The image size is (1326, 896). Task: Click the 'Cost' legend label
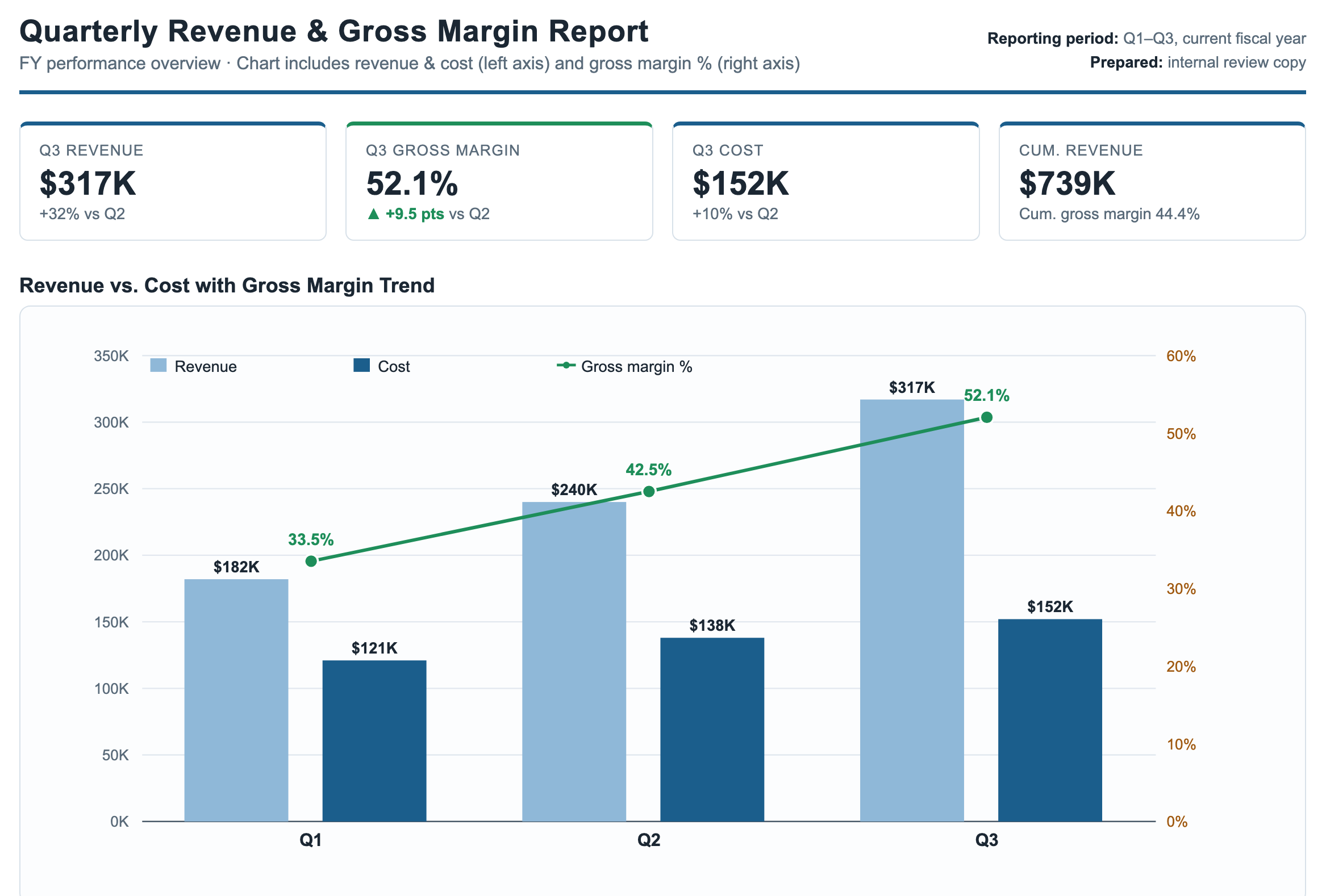[x=394, y=366]
